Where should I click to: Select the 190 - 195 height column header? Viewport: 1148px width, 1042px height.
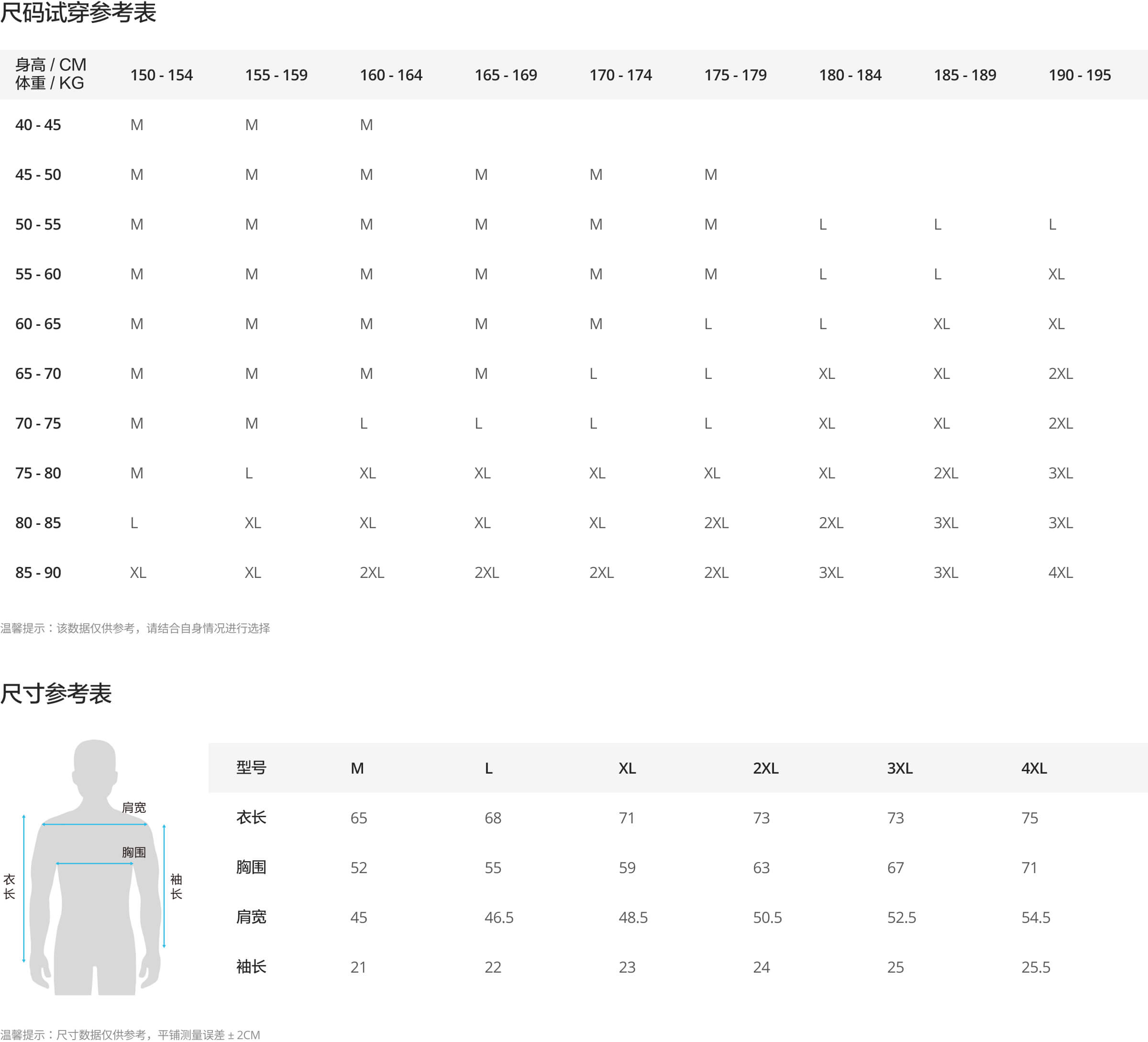point(1079,75)
